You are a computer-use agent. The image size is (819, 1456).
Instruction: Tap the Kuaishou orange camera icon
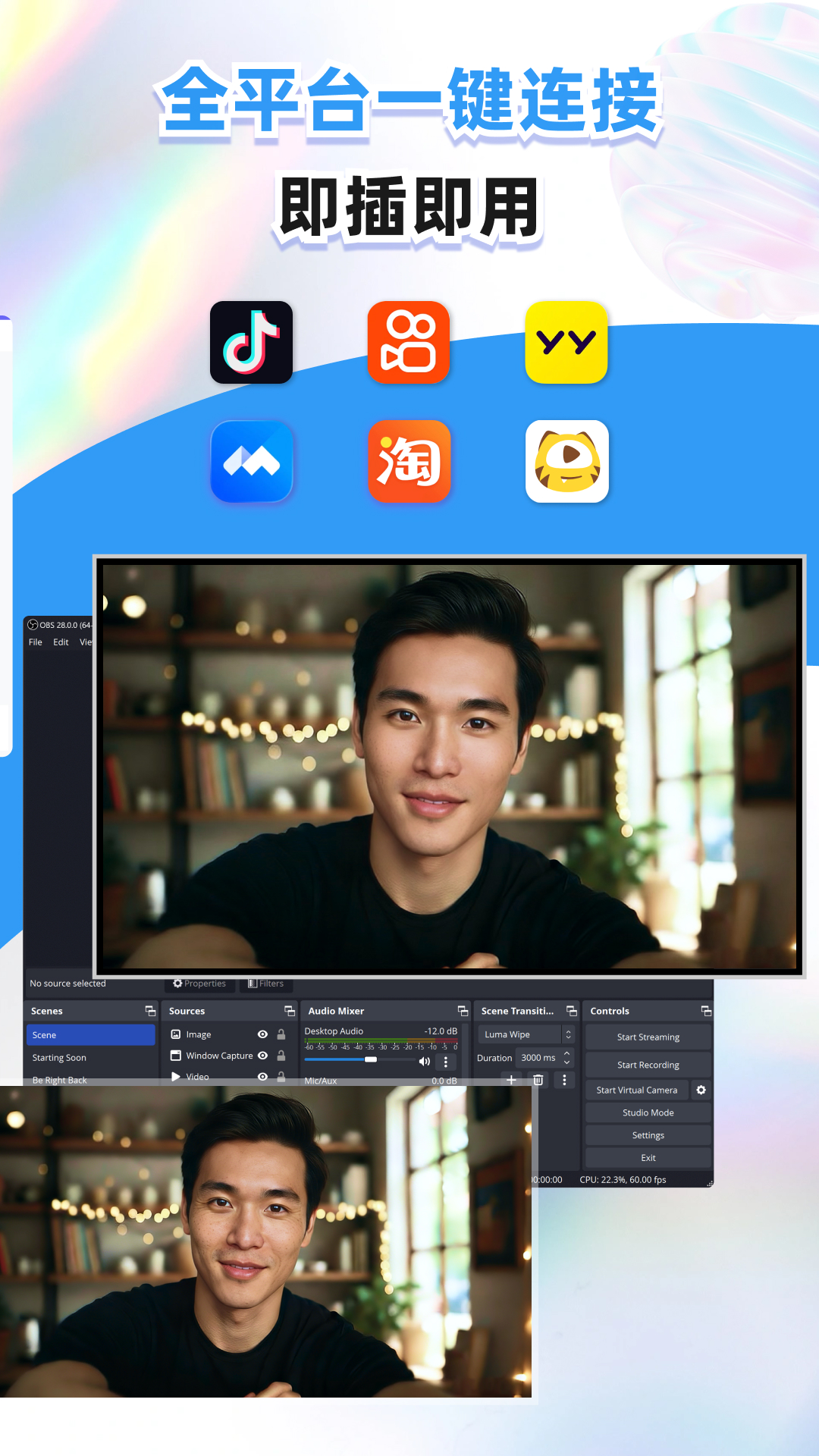pos(409,342)
